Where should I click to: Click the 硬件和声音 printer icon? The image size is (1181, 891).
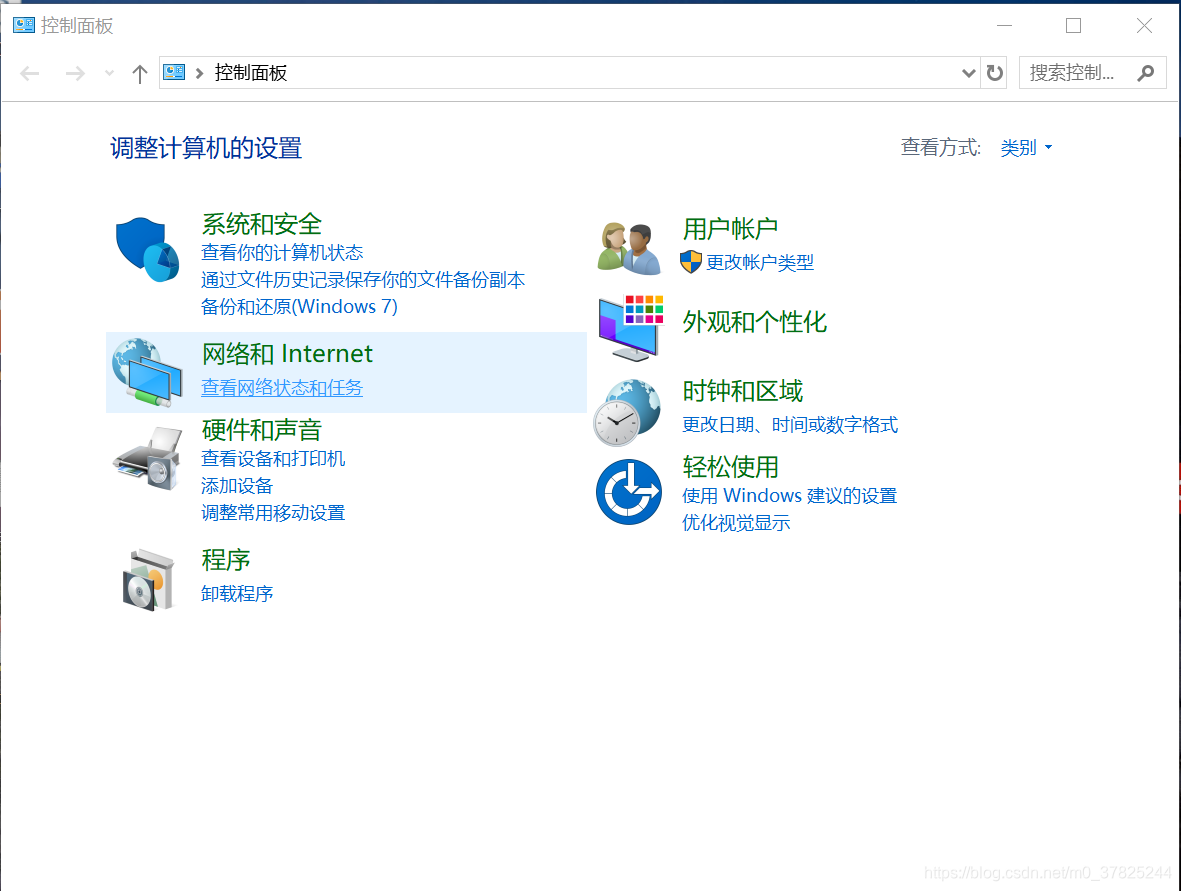148,459
